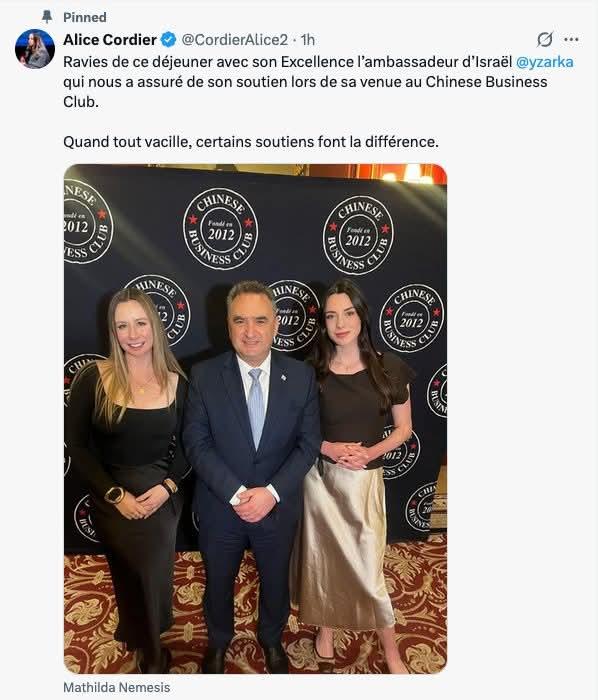This screenshot has height=700, width=598.
Task: Click the Alice Cordier display name
Action: 110,40
